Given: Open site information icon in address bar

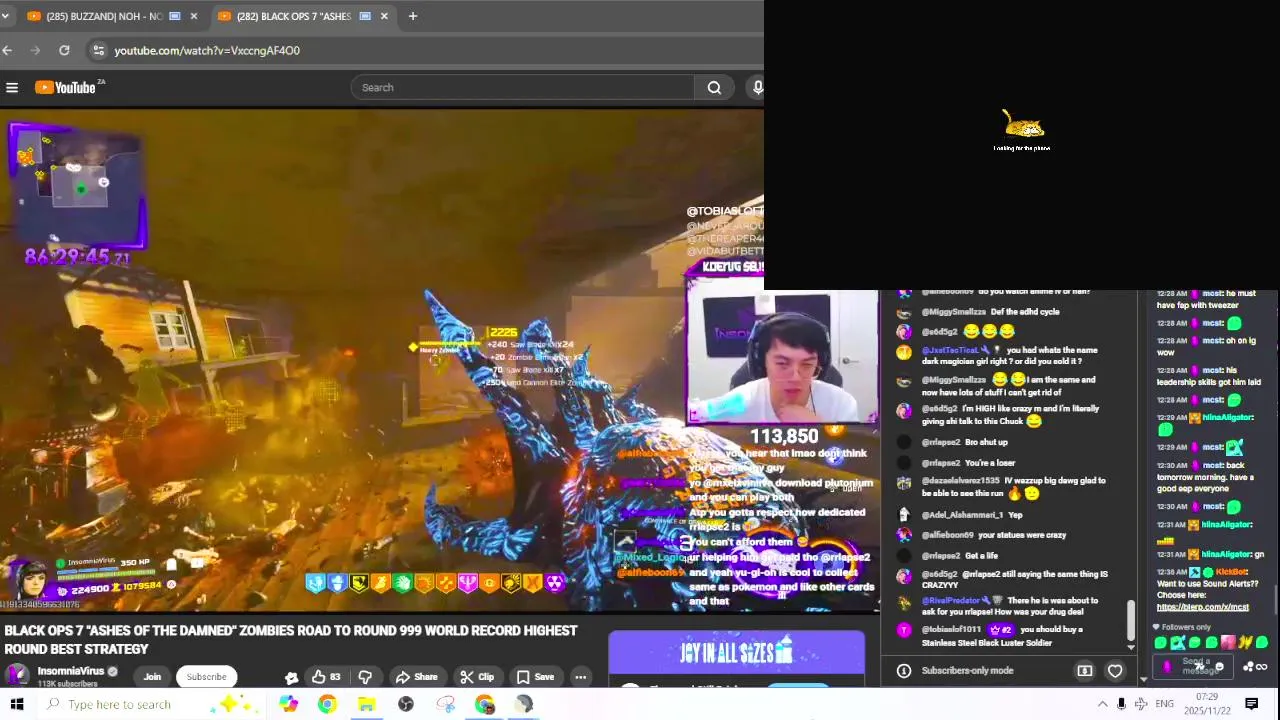Looking at the screenshot, I should (97, 50).
